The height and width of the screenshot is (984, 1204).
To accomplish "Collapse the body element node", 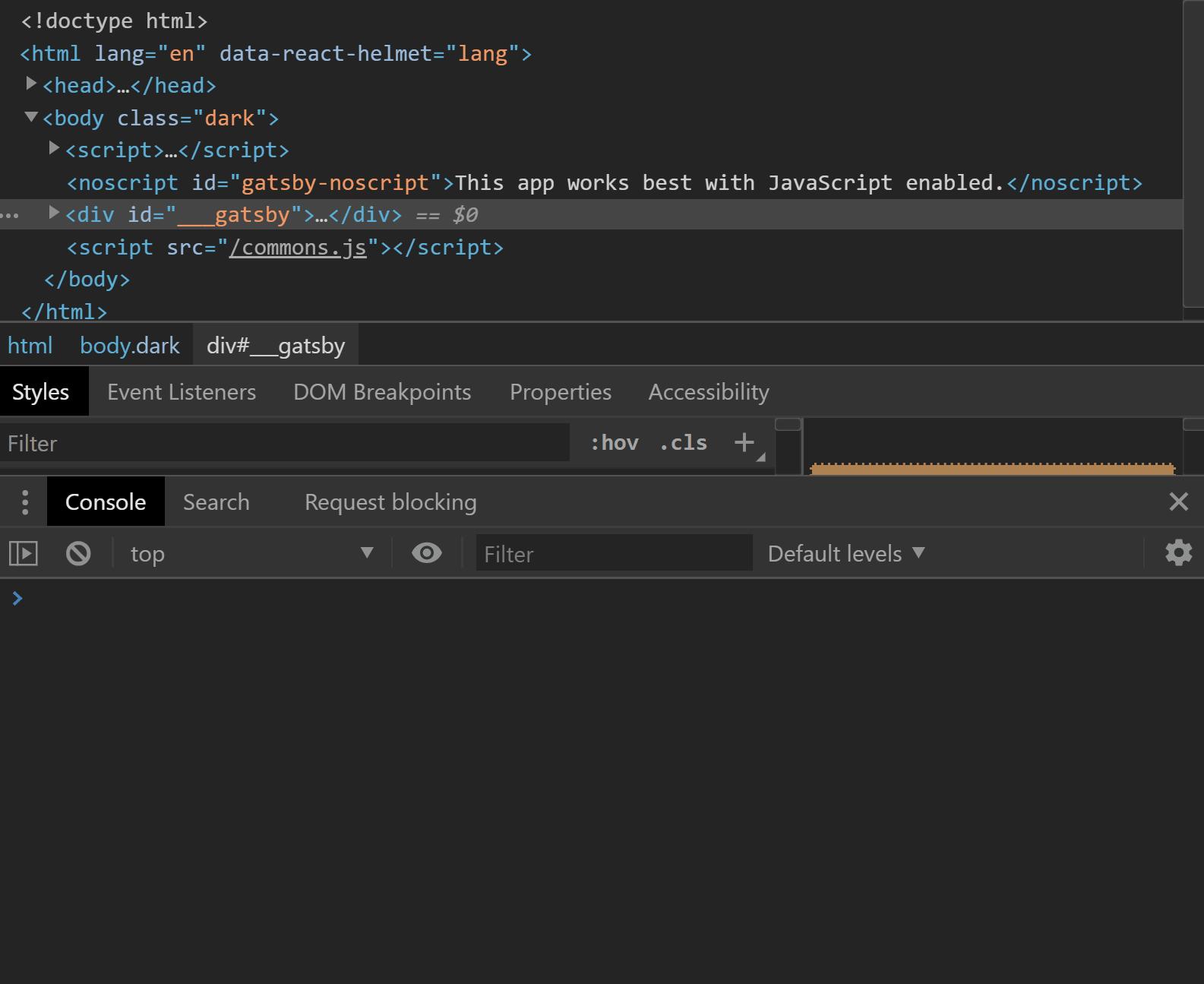I will pyautogui.click(x=31, y=117).
